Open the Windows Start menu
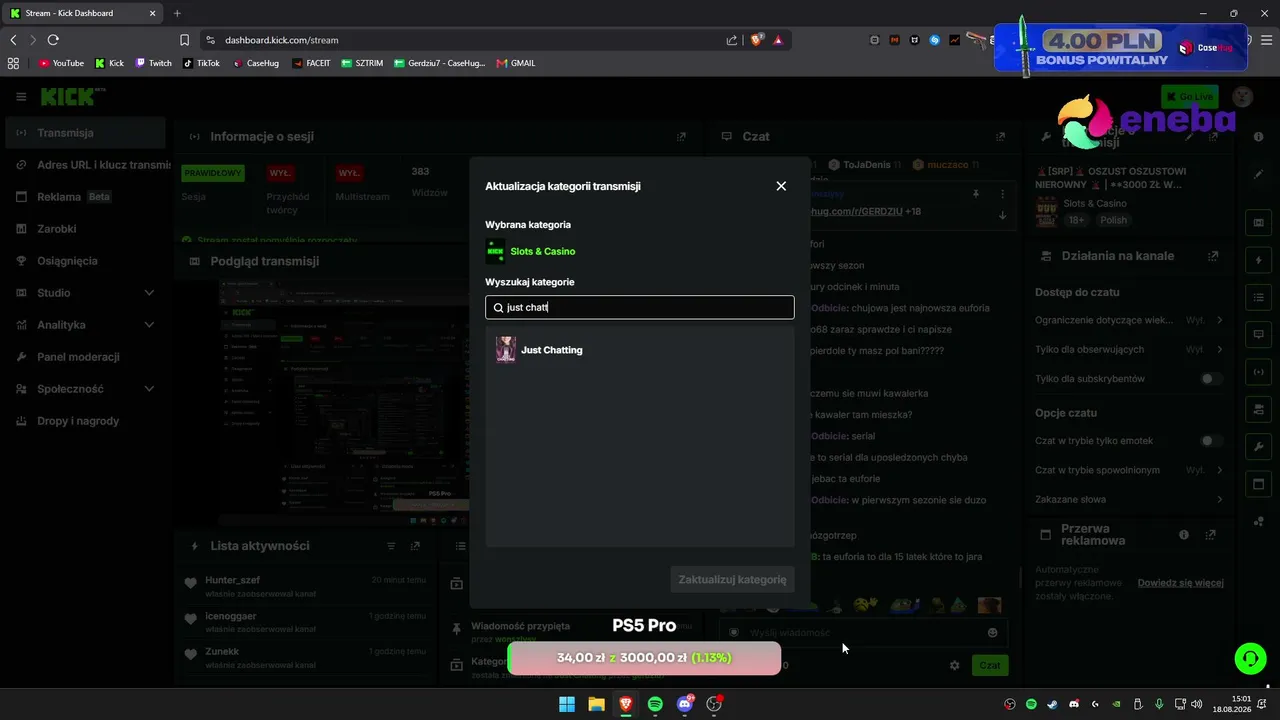 pos(567,704)
